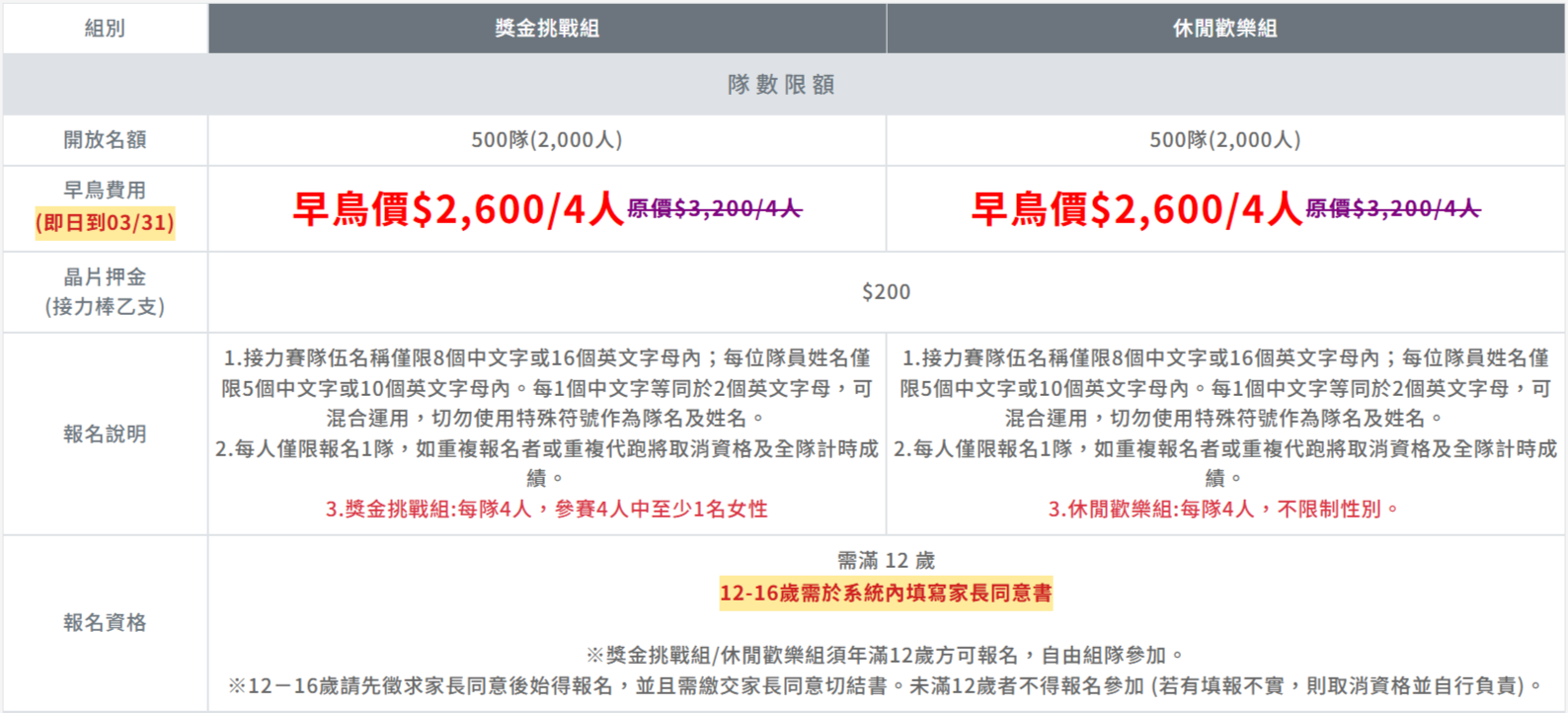Click red text 3.獎金挑戰組:每隊4人，參賽4人中至少1名女性
1568x713 pixels.
(547, 510)
